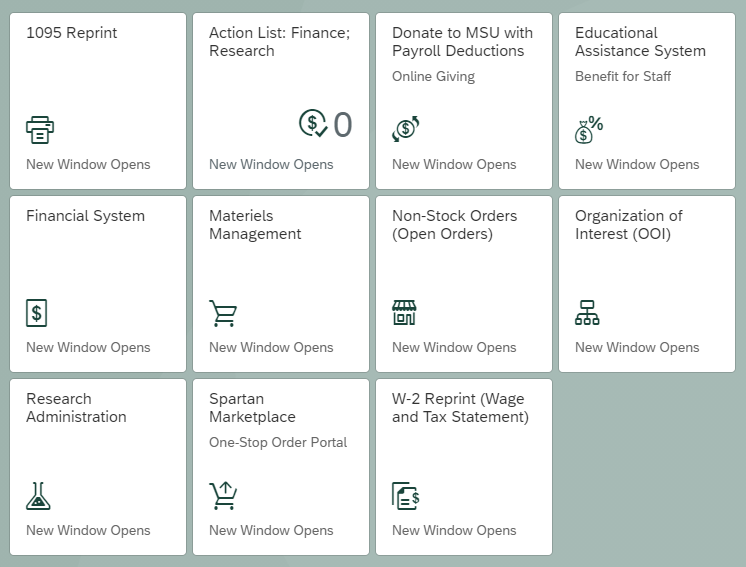746x567 pixels.
Task: Click the money bag percent icon
Action: pyautogui.click(x=589, y=129)
